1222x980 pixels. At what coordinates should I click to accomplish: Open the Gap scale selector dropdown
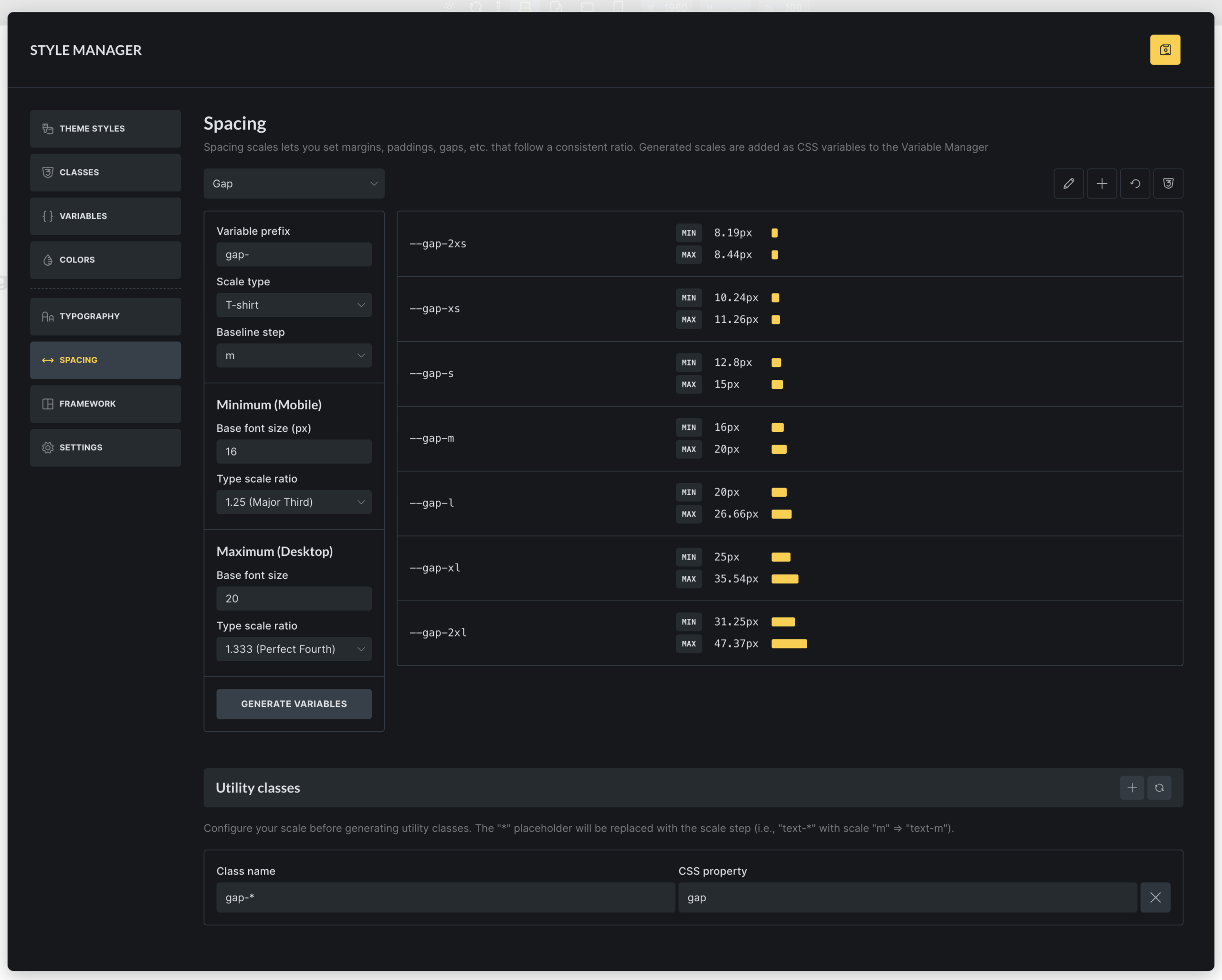(294, 184)
